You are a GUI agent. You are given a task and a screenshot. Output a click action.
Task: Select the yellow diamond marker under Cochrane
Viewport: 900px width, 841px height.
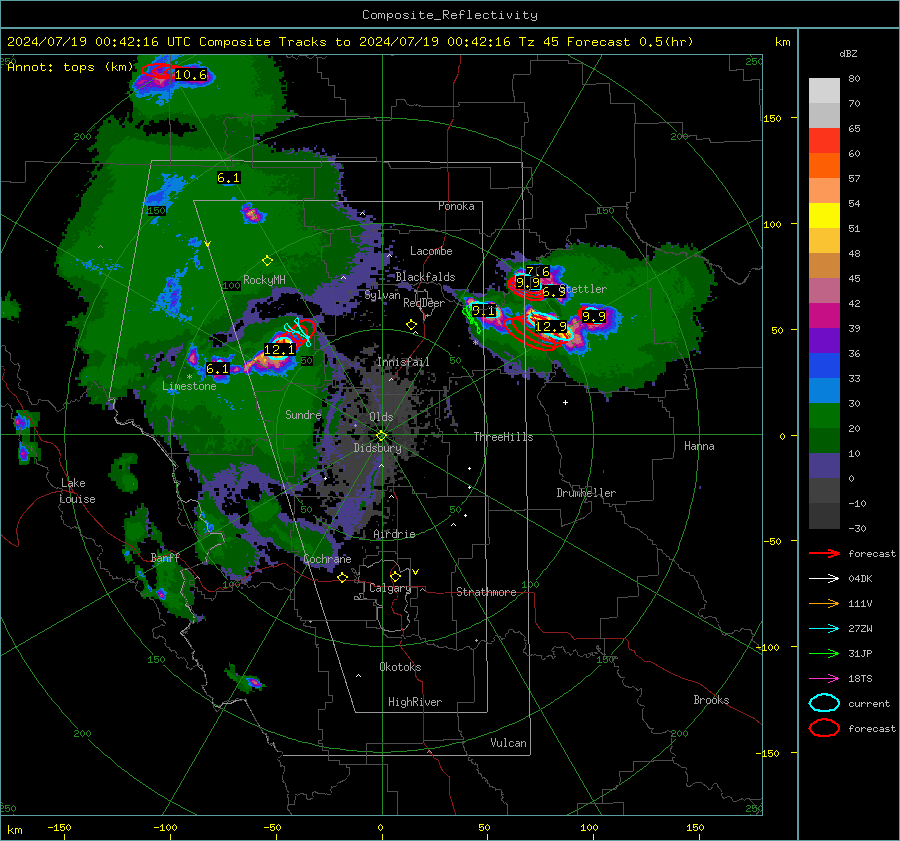(343, 577)
